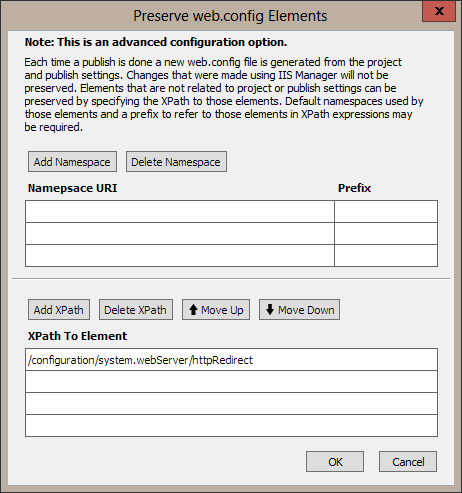The image size is (462, 493).
Task: Select second row Prefix cell
Action: click(386, 234)
